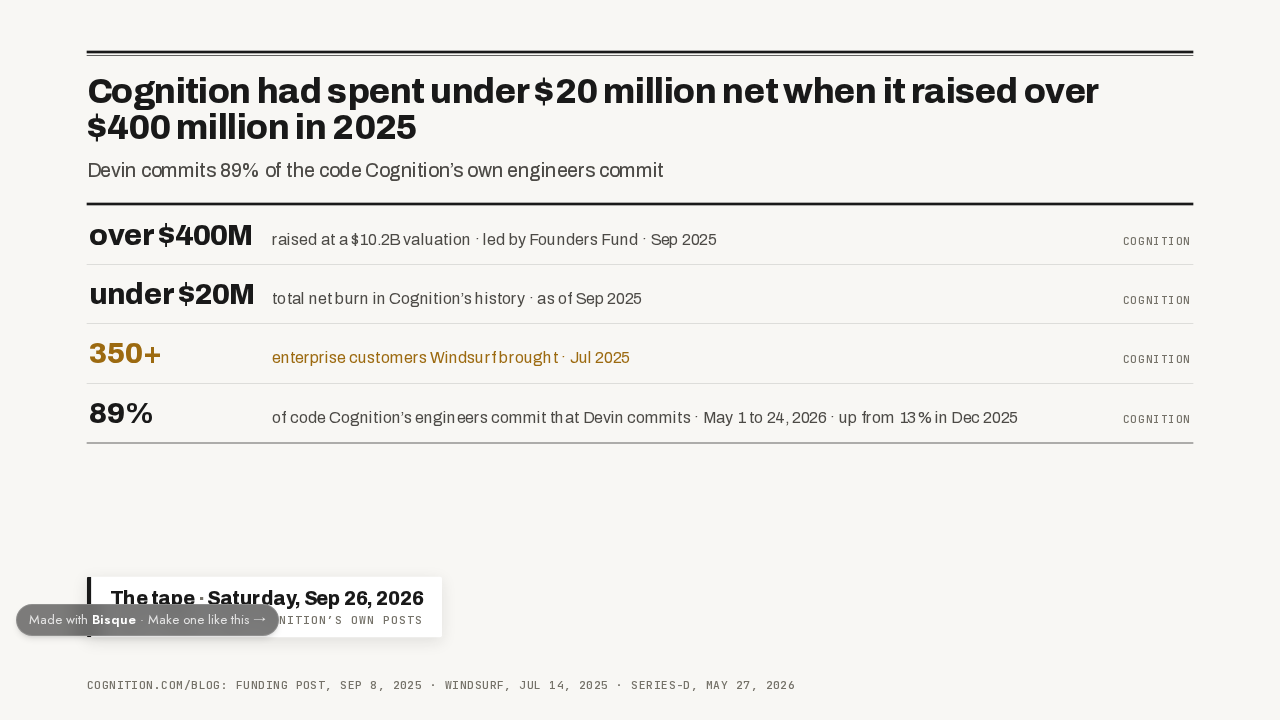Select the 'over $400M' figure
This screenshot has width=1280, height=720.
tap(171, 236)
